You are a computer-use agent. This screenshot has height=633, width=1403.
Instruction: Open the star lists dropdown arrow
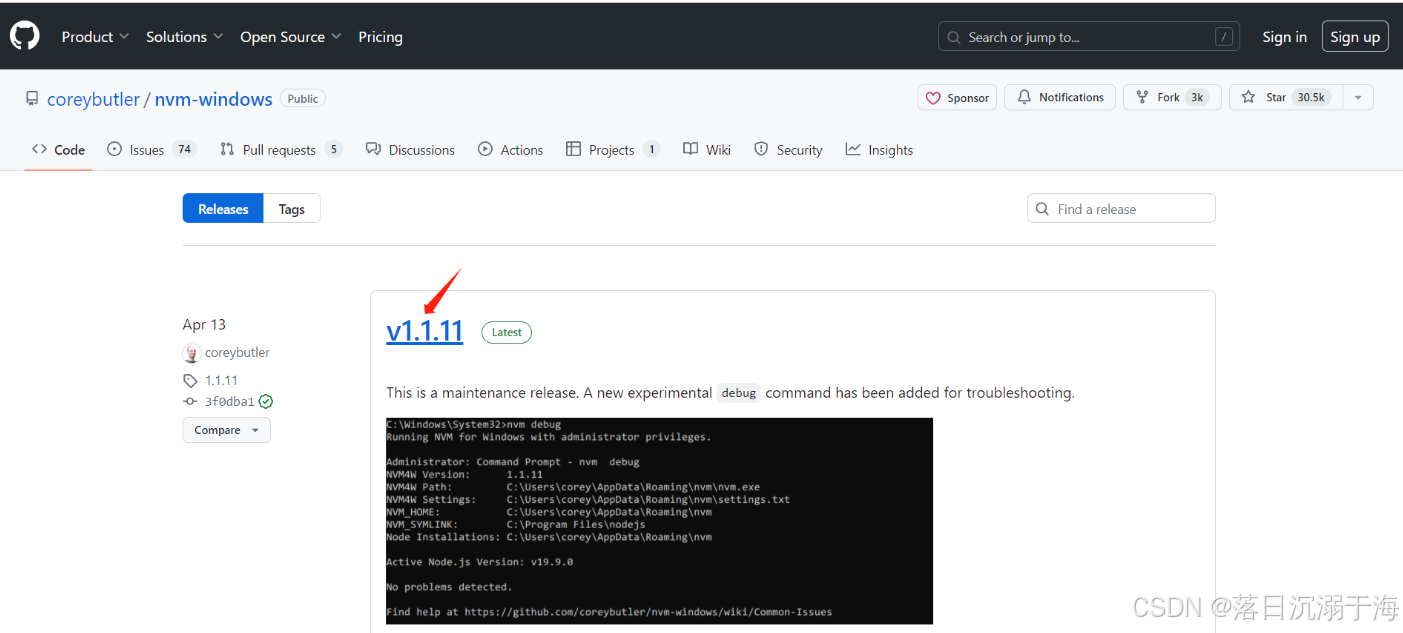click(1358, 97)
